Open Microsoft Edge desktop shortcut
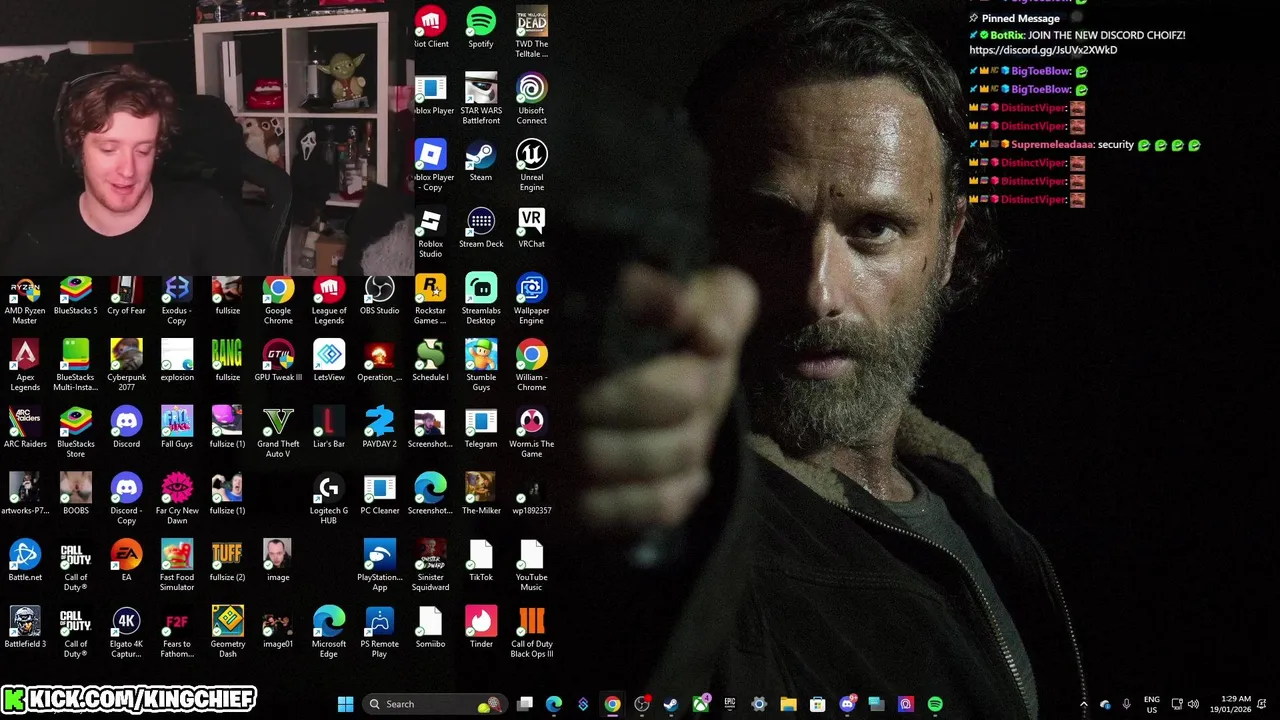 (329, 632)
